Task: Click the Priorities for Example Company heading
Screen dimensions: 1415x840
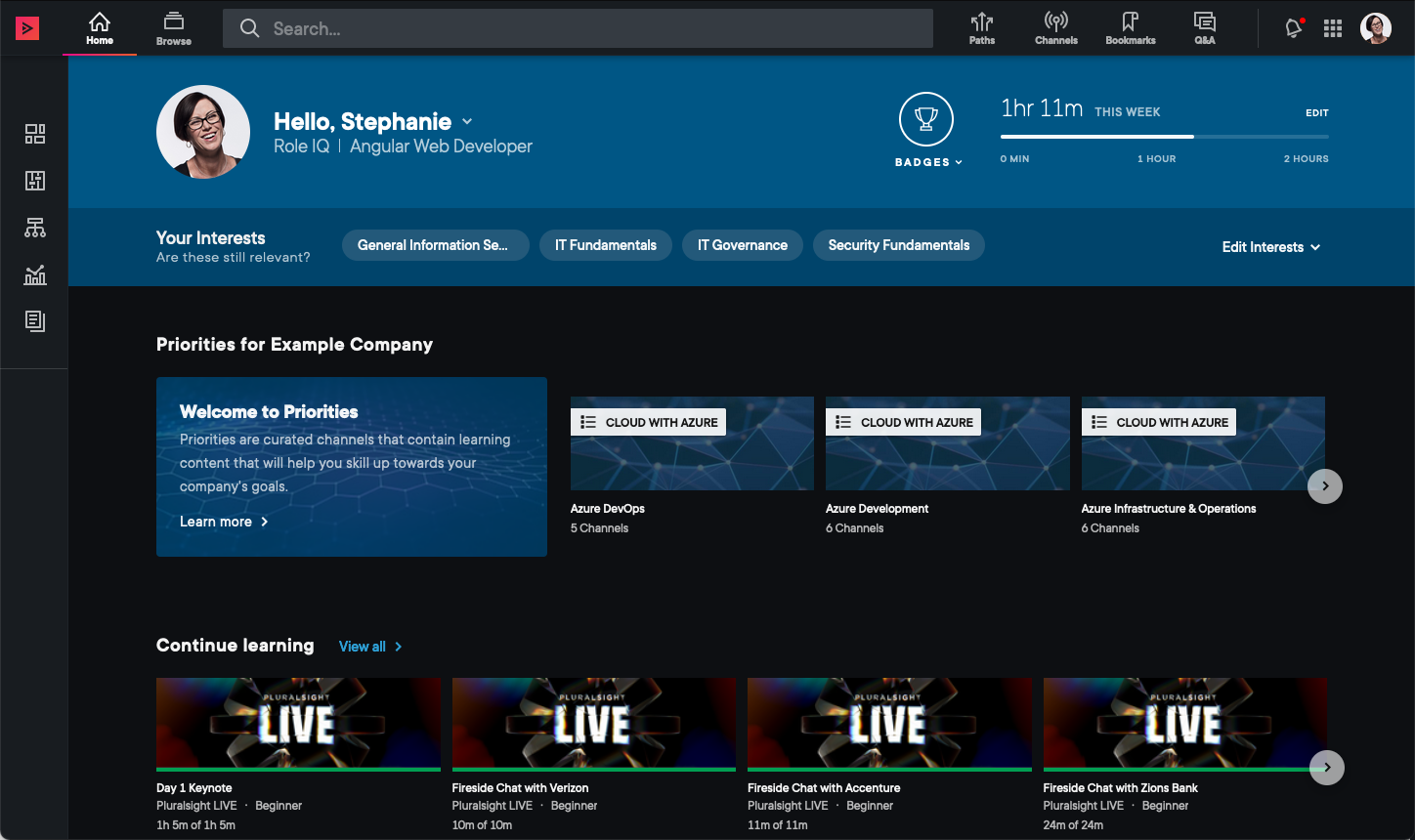Action: 294,345
